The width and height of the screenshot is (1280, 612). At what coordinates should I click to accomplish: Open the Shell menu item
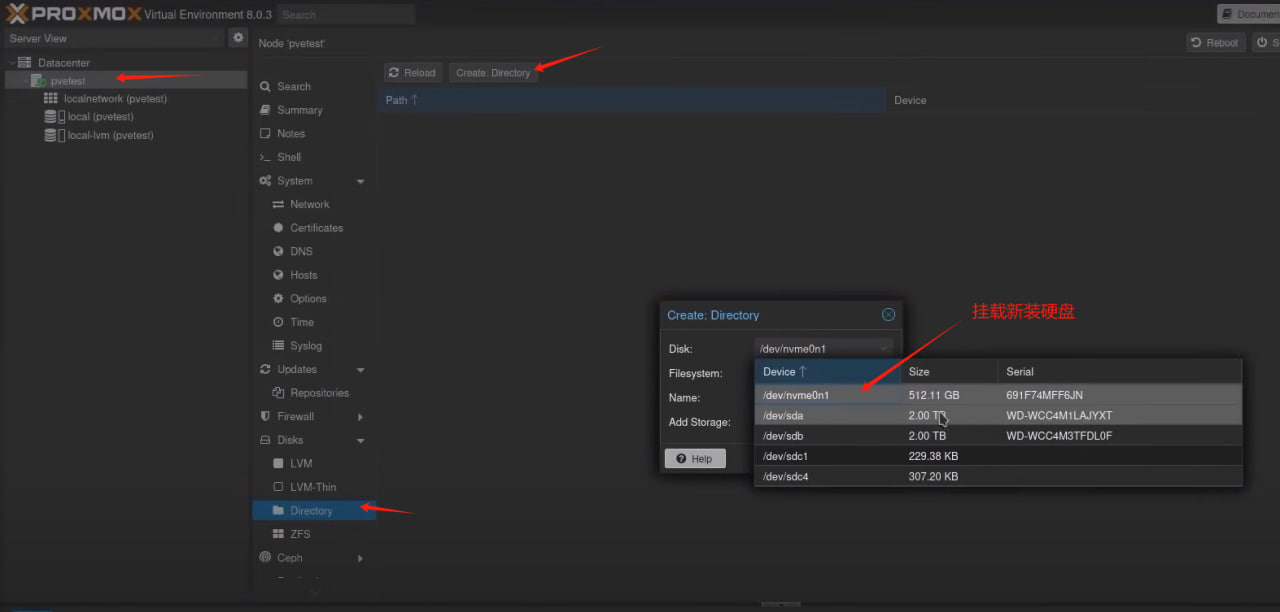tap(288, 157)
